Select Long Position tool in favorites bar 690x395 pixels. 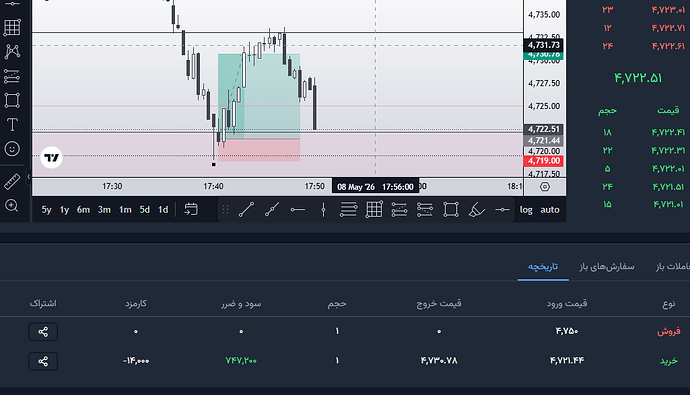pos(399,210)
